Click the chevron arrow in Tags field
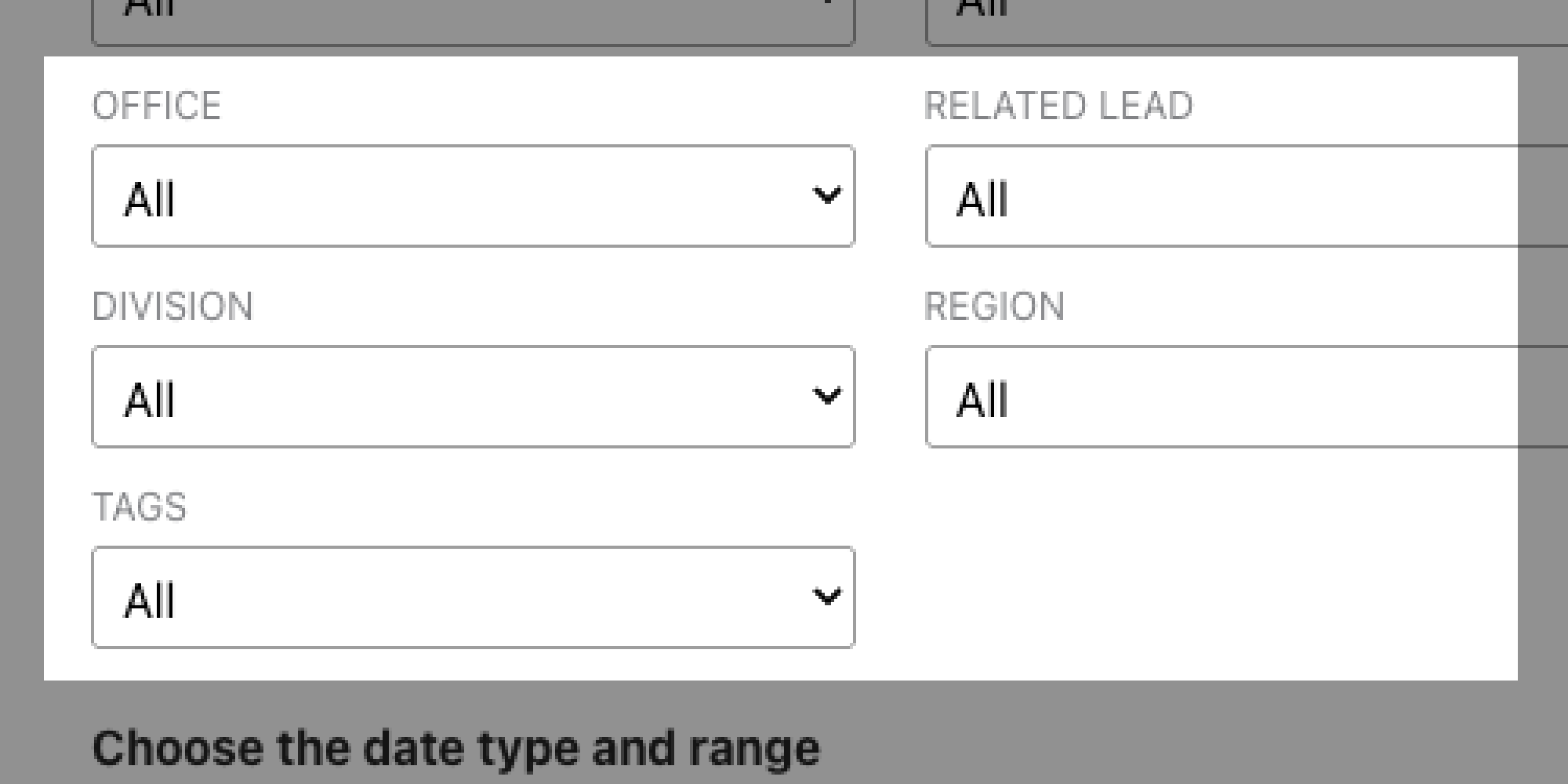 pos(827,597)
